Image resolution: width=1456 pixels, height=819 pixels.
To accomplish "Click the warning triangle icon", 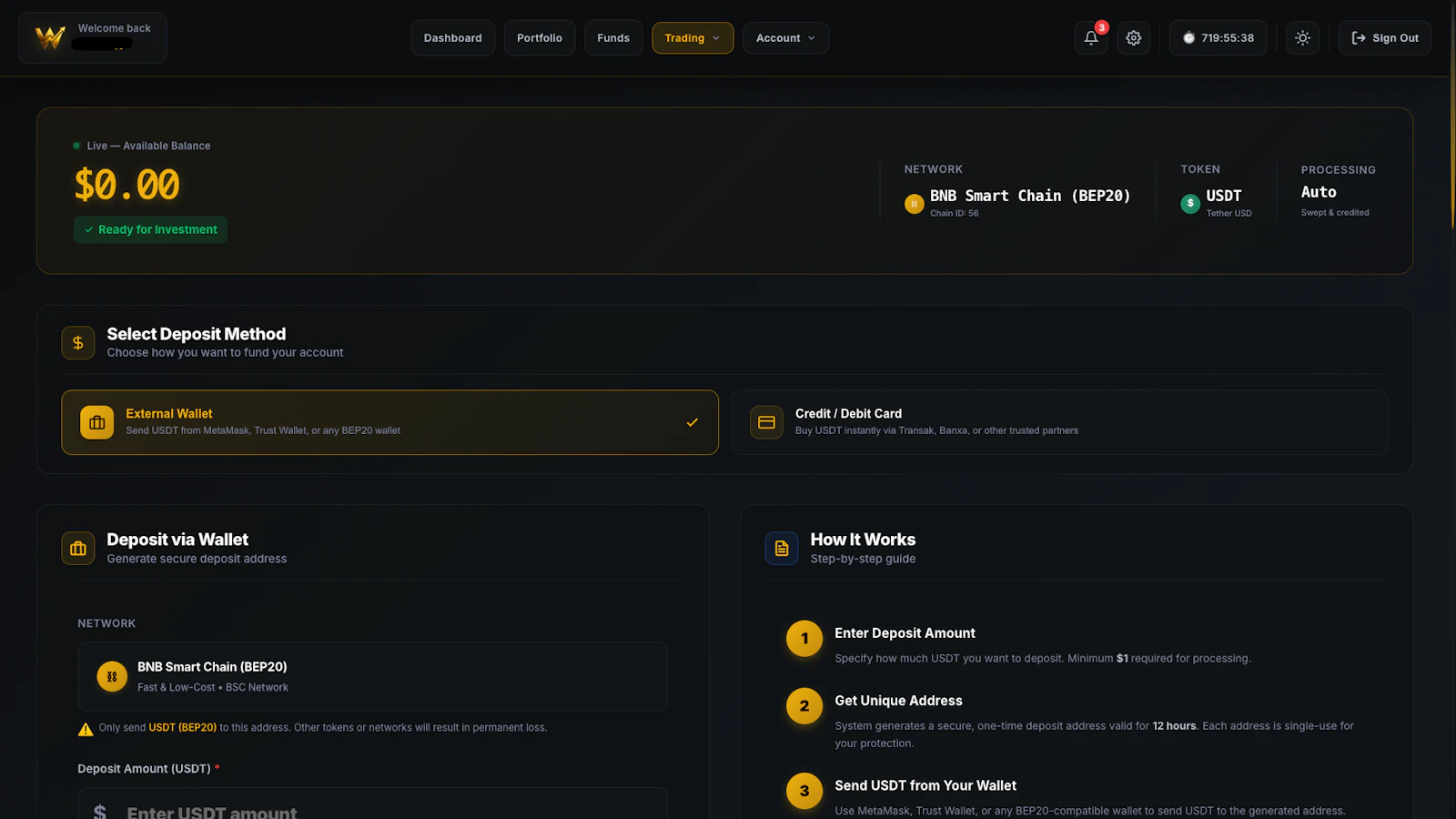I will click(86, 729).
